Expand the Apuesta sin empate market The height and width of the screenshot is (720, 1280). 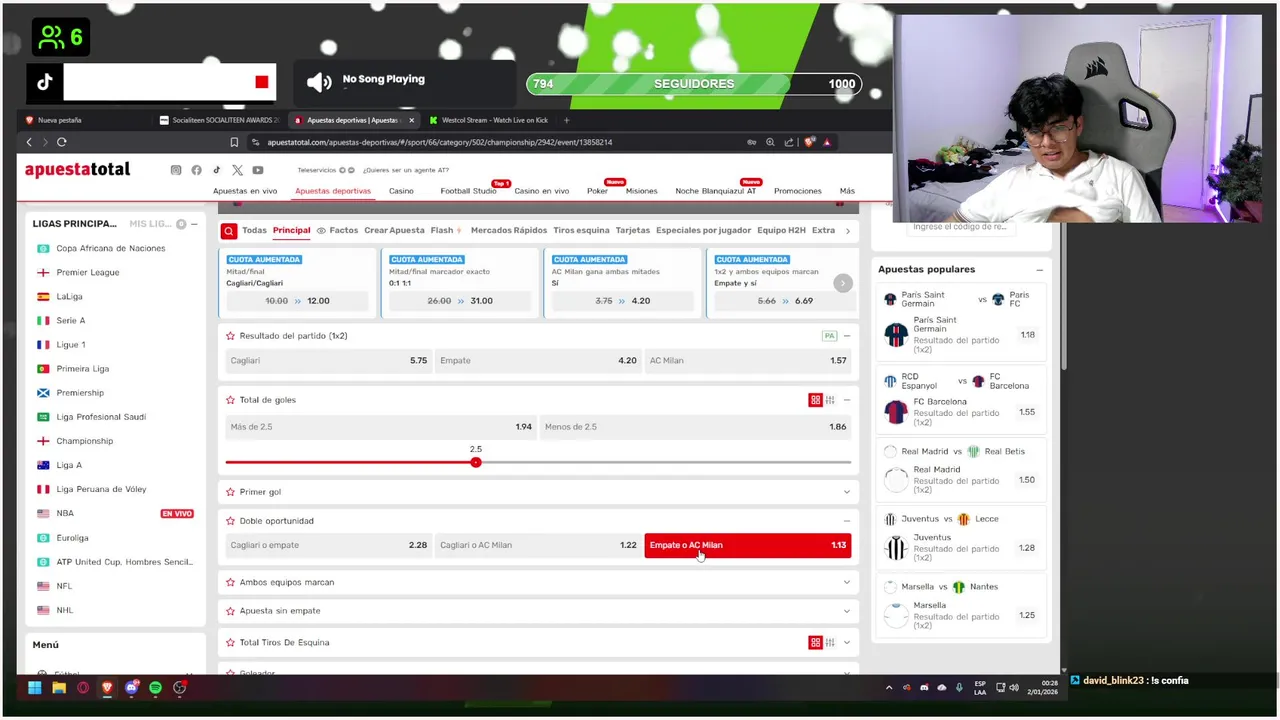pos(847,611)
